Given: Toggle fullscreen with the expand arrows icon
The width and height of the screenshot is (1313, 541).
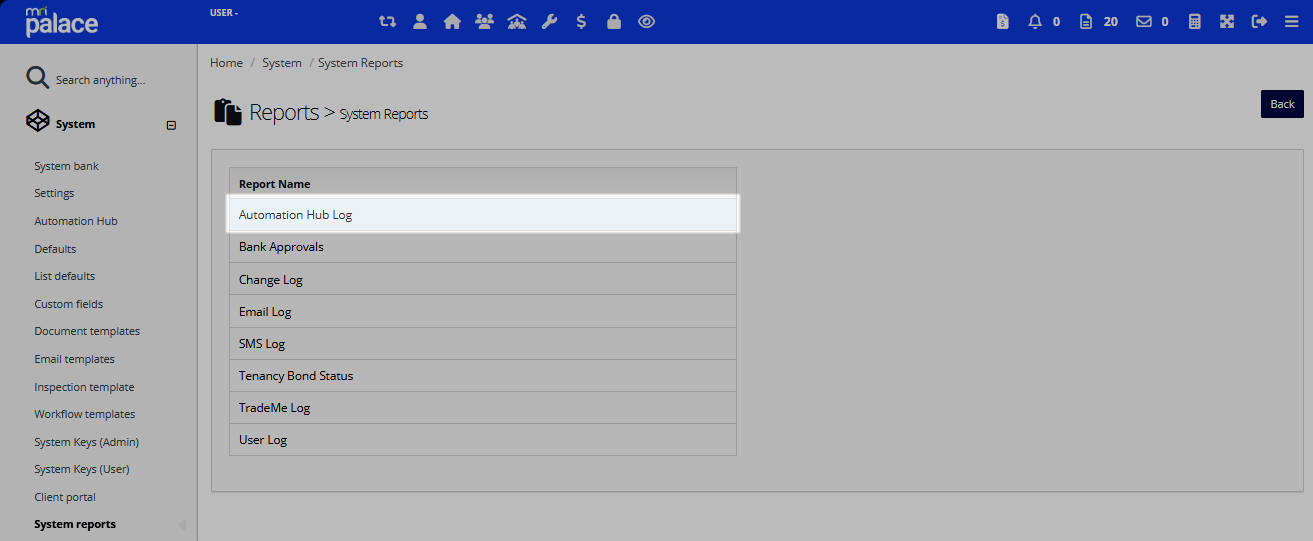Looking at the screenshot, I should [1227, 21].
